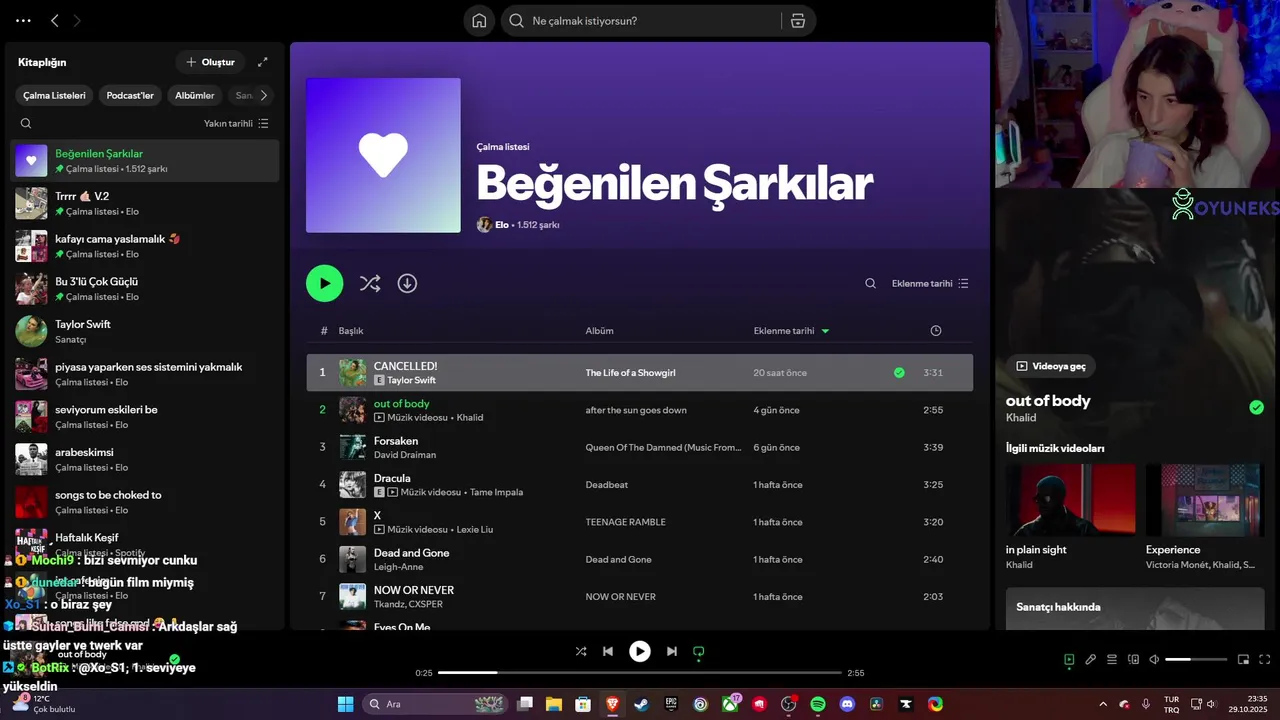
Task: Open the connect to device icon
Action: 1133,660
